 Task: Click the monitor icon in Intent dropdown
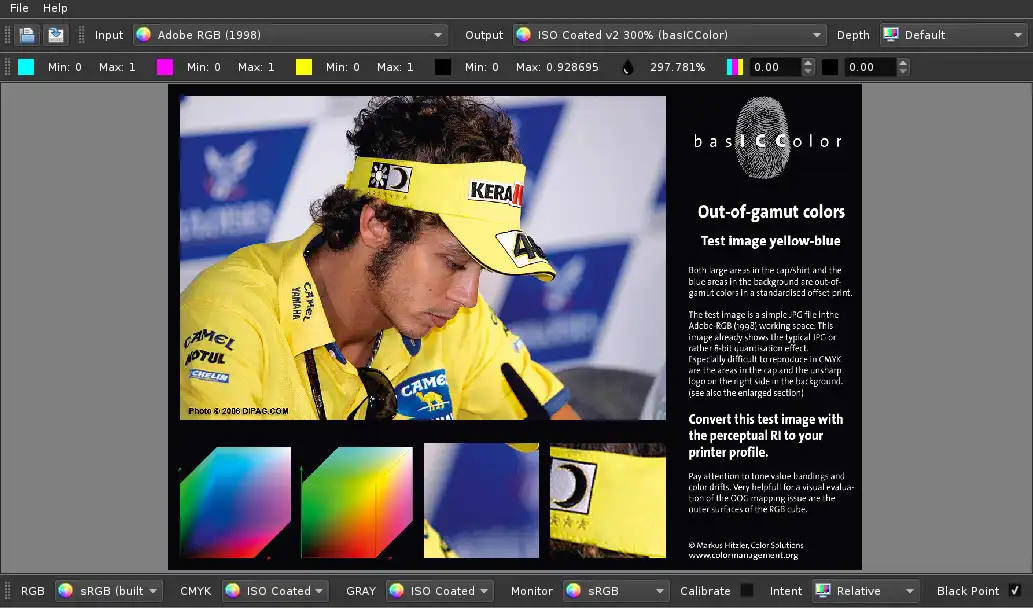823,591
